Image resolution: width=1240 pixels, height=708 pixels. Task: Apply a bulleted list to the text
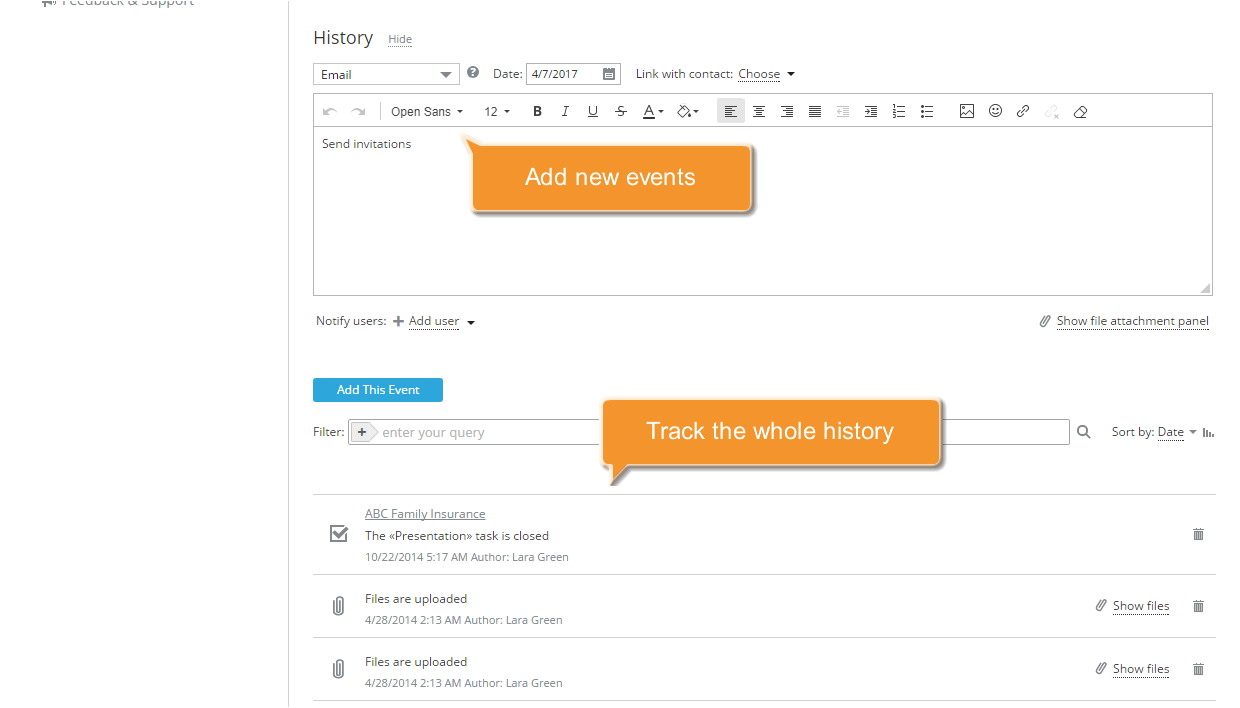click(x=927, y=111)
